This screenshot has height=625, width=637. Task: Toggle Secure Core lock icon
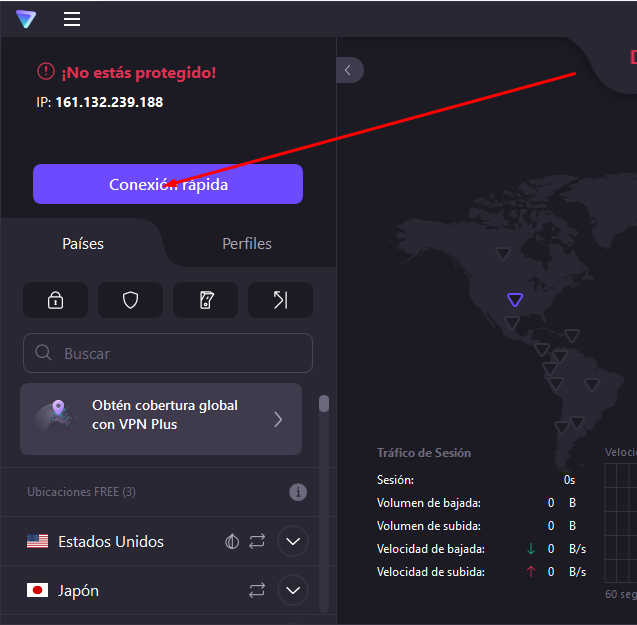click(x=56, y=300)
